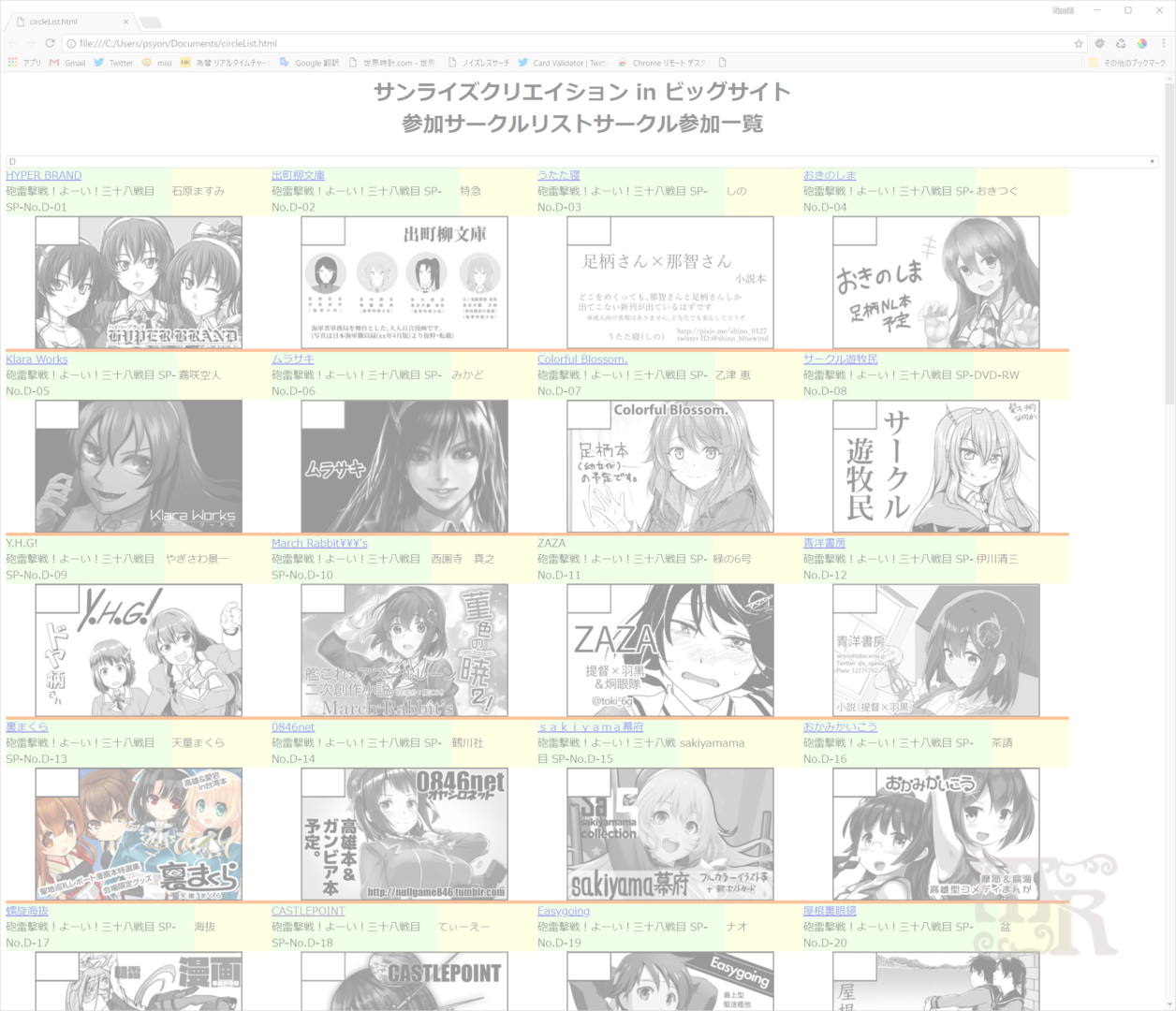Select the サークル遊牧民 circle cut image
The image size is (1176, 1011).
[x=936, y=466]
